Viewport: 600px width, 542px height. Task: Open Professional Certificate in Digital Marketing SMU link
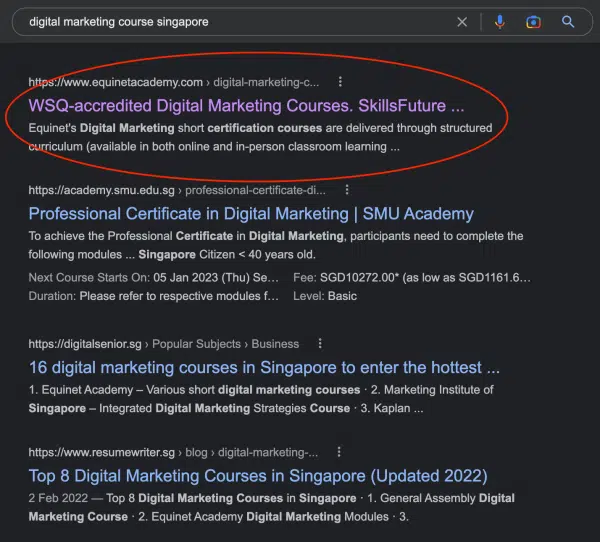251,214
